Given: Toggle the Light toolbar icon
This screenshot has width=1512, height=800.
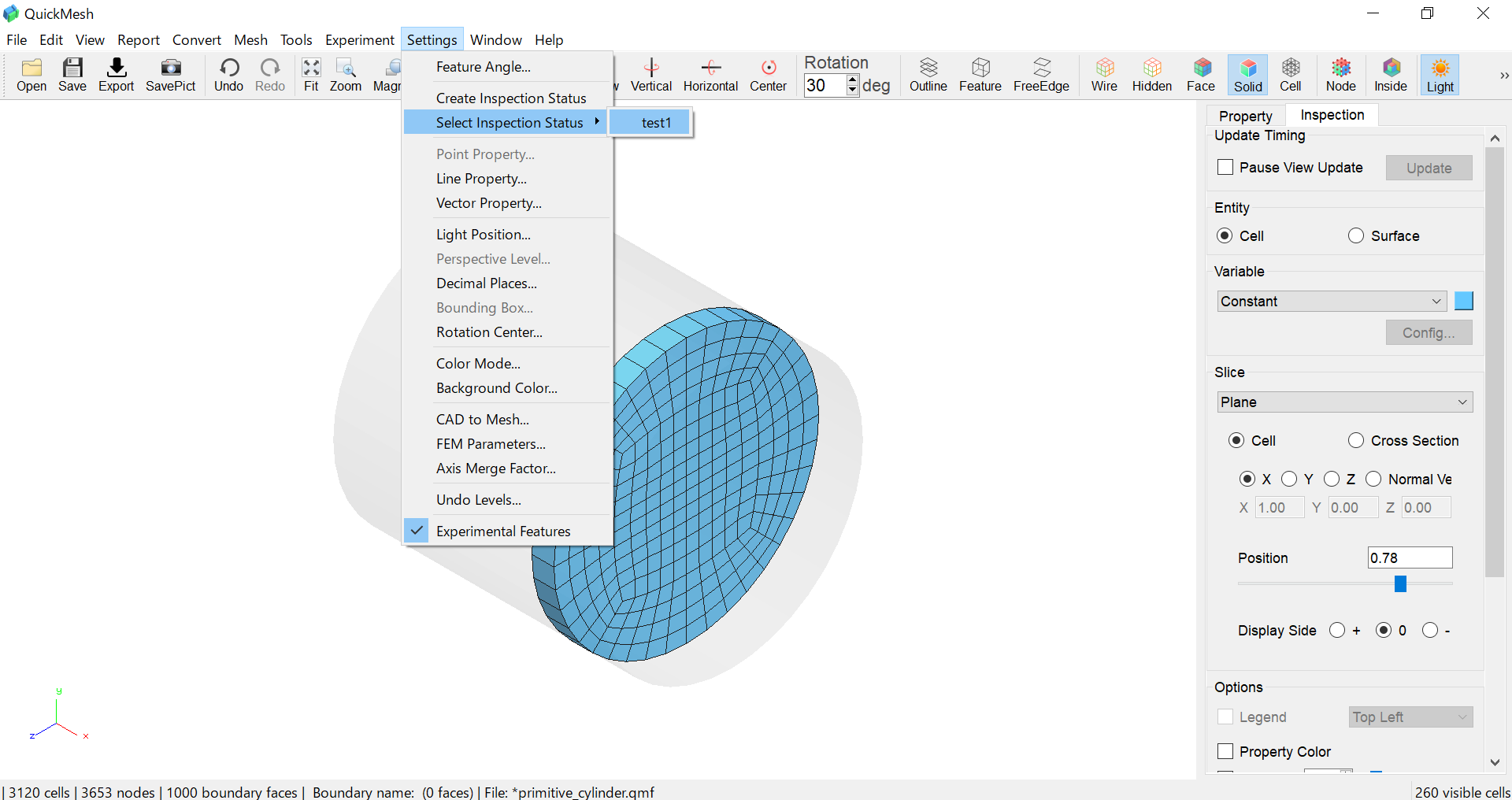Looking at the screenshot, I should [1440, 75].
